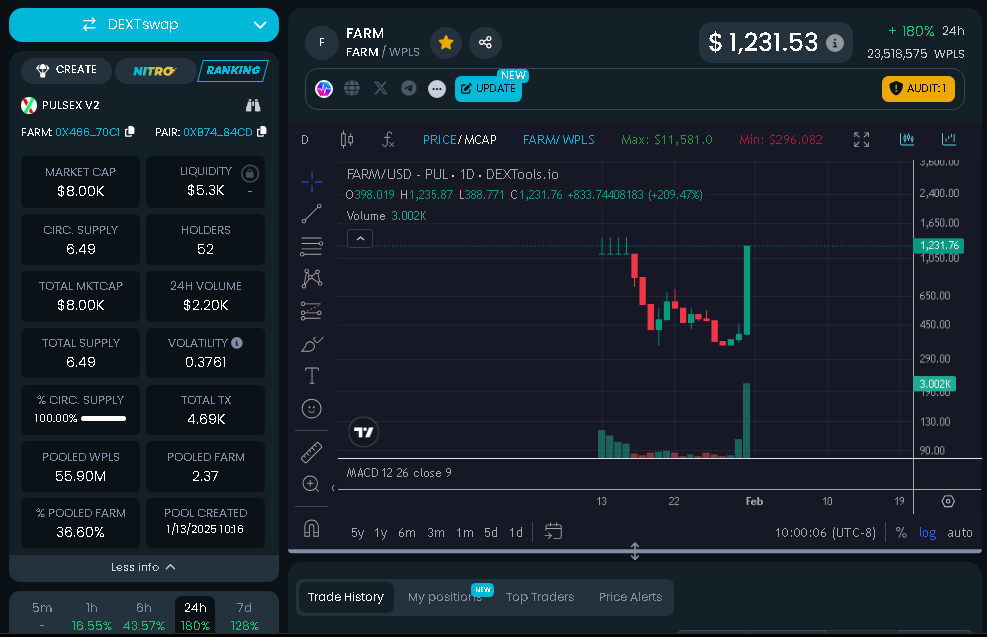Open the go to date calendar icon
Image resolution: width=987 pixels, height=637 pixels.
pyautogui.click(x=553, y=531)
